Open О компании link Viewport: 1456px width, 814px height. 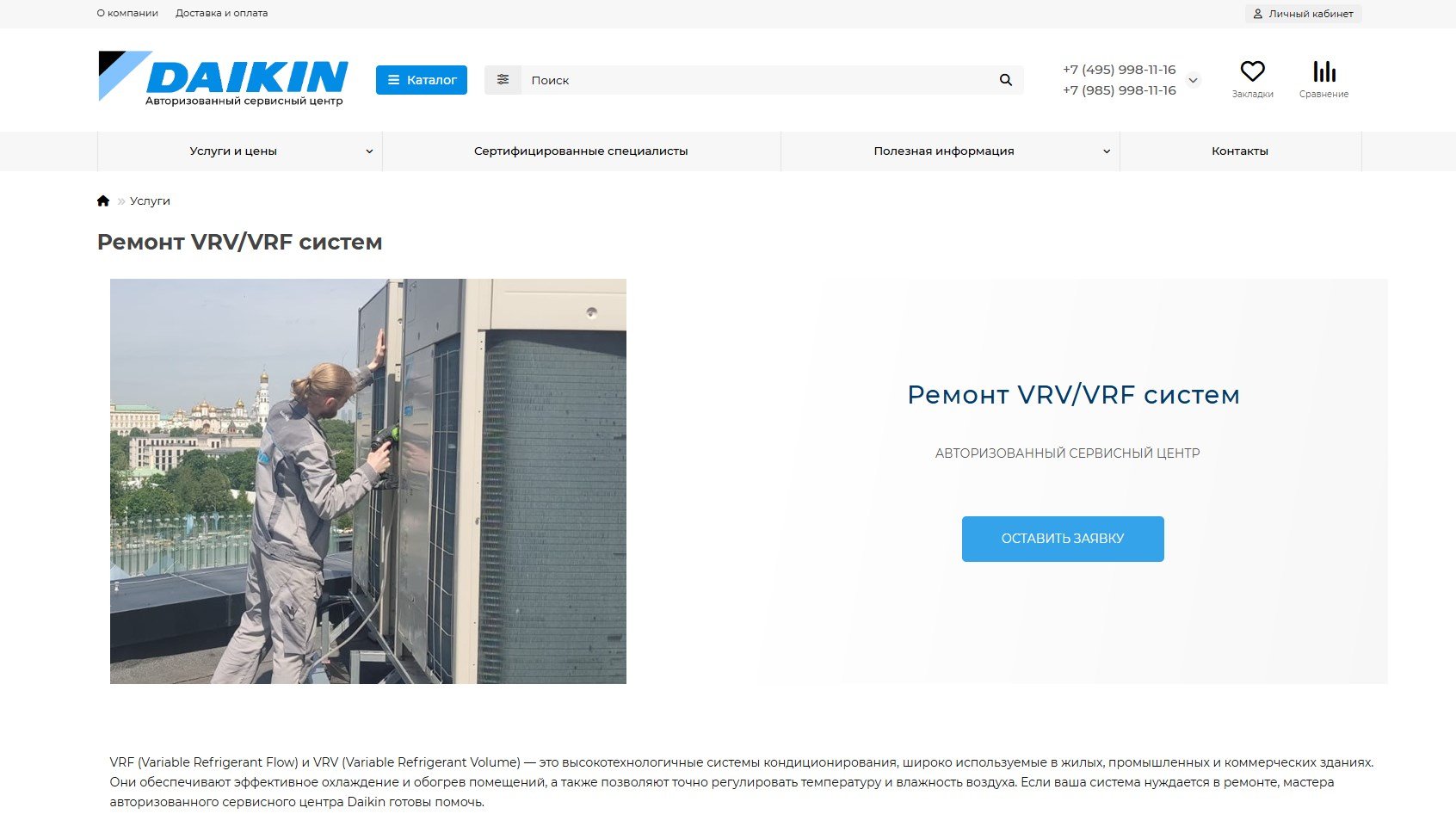127,13
